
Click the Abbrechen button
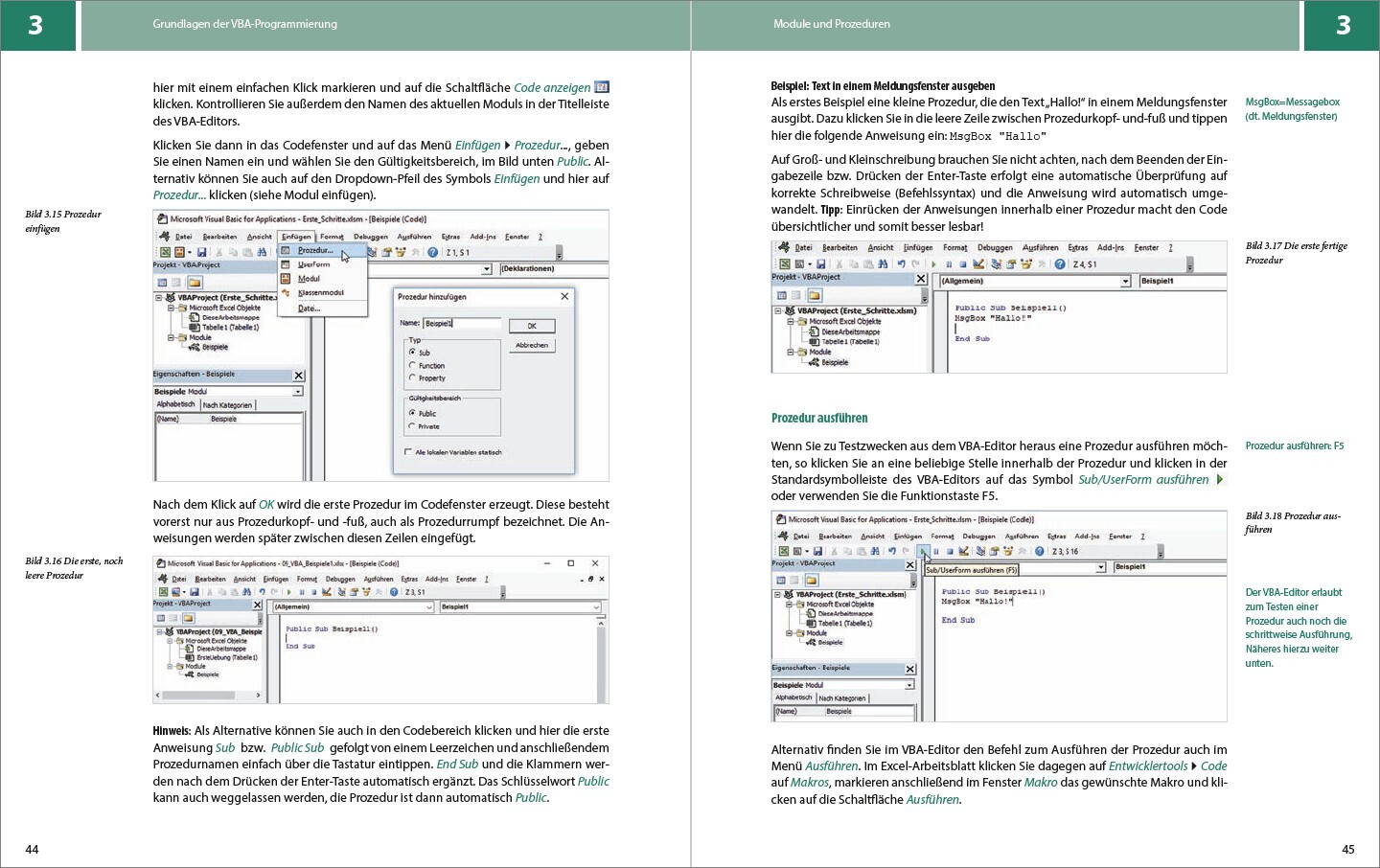coord(532,346)
